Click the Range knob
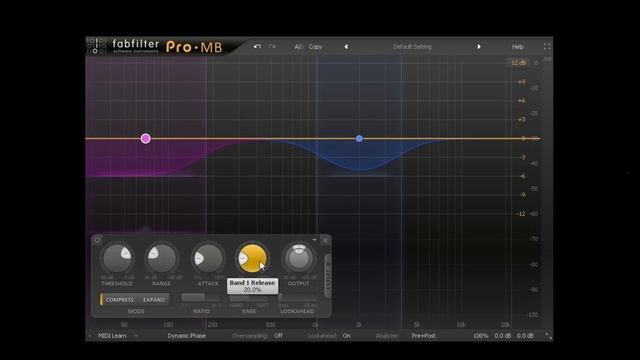This screenshot has height=360, width=640. (x=162, y=258)
